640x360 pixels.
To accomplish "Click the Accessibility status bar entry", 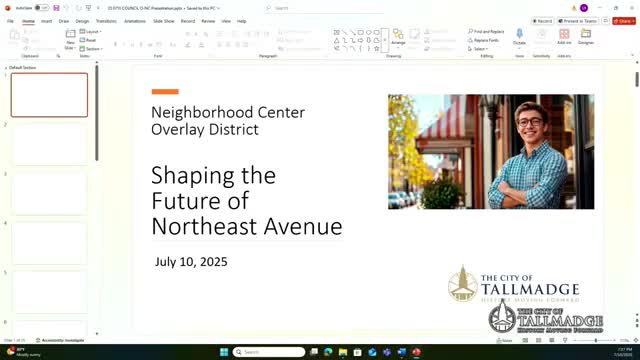I will click(60, 340).
